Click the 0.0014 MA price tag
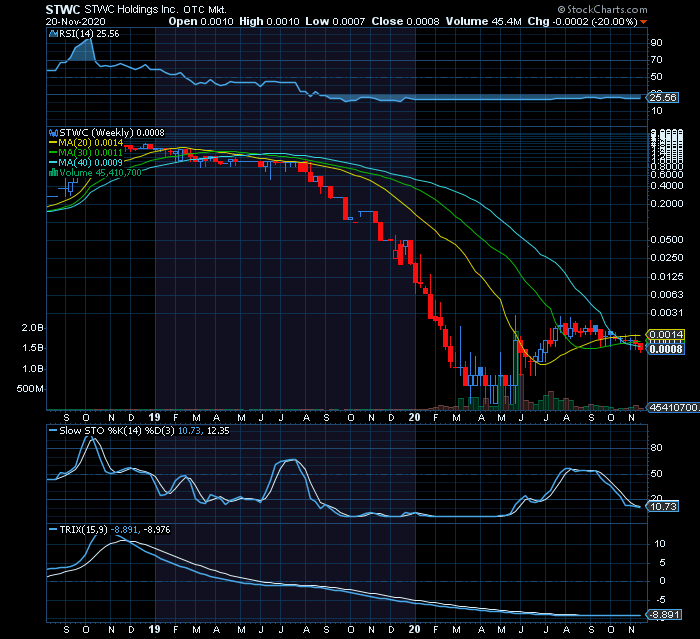 [x=666, y=334]
